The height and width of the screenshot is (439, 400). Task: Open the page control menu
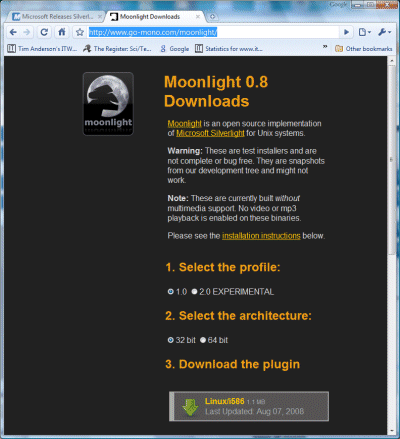tap(365, 32)
